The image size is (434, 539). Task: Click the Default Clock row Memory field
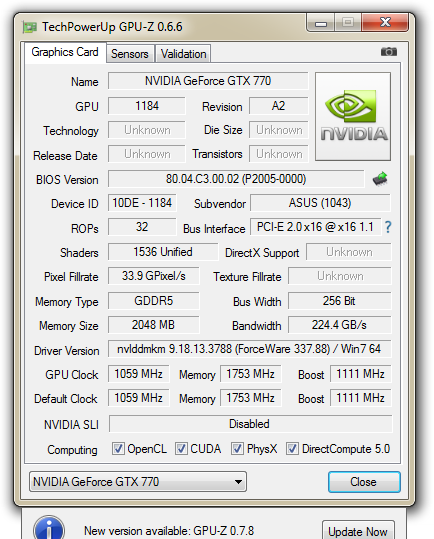pyautogui.click(x=251, y=398)
